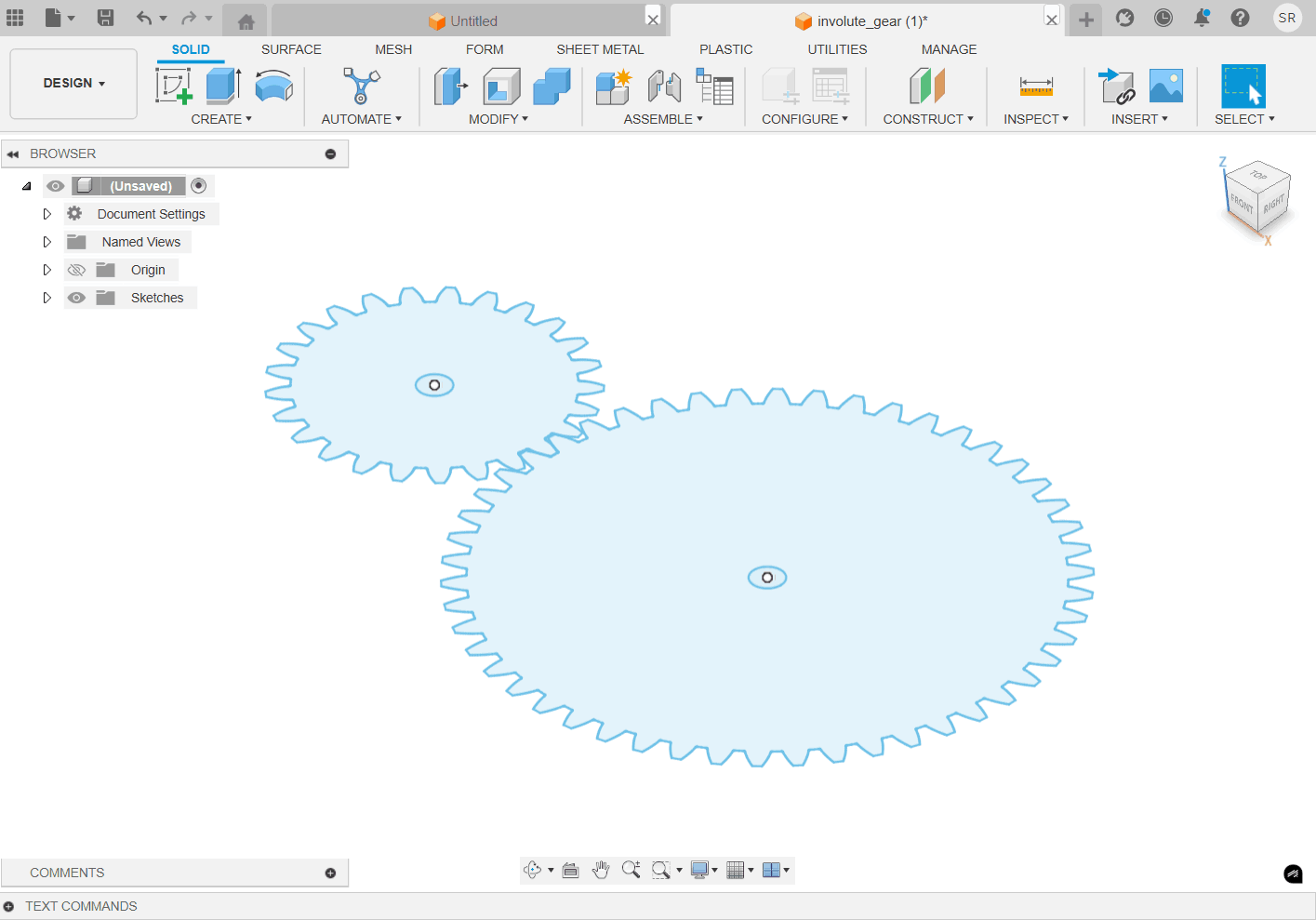Screen dimensions: 1316x920
Task: Select the Joint tool
Action: click(x=664, y=87)
